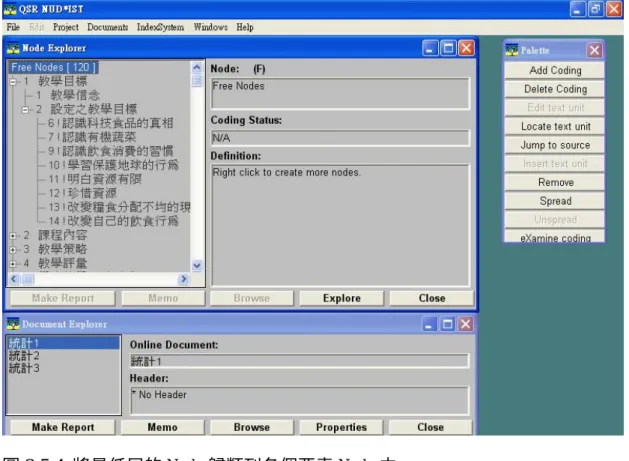Image resolution: width=629 pixels, height=461 pixels.
Task: Minimize the Node Explorer window
Action: point(430,49)
